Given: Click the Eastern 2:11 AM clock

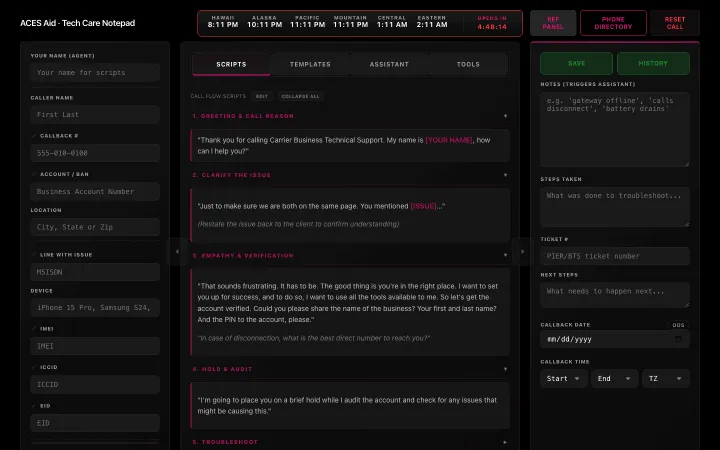Looking at the screenshot, I should (432, 22).
